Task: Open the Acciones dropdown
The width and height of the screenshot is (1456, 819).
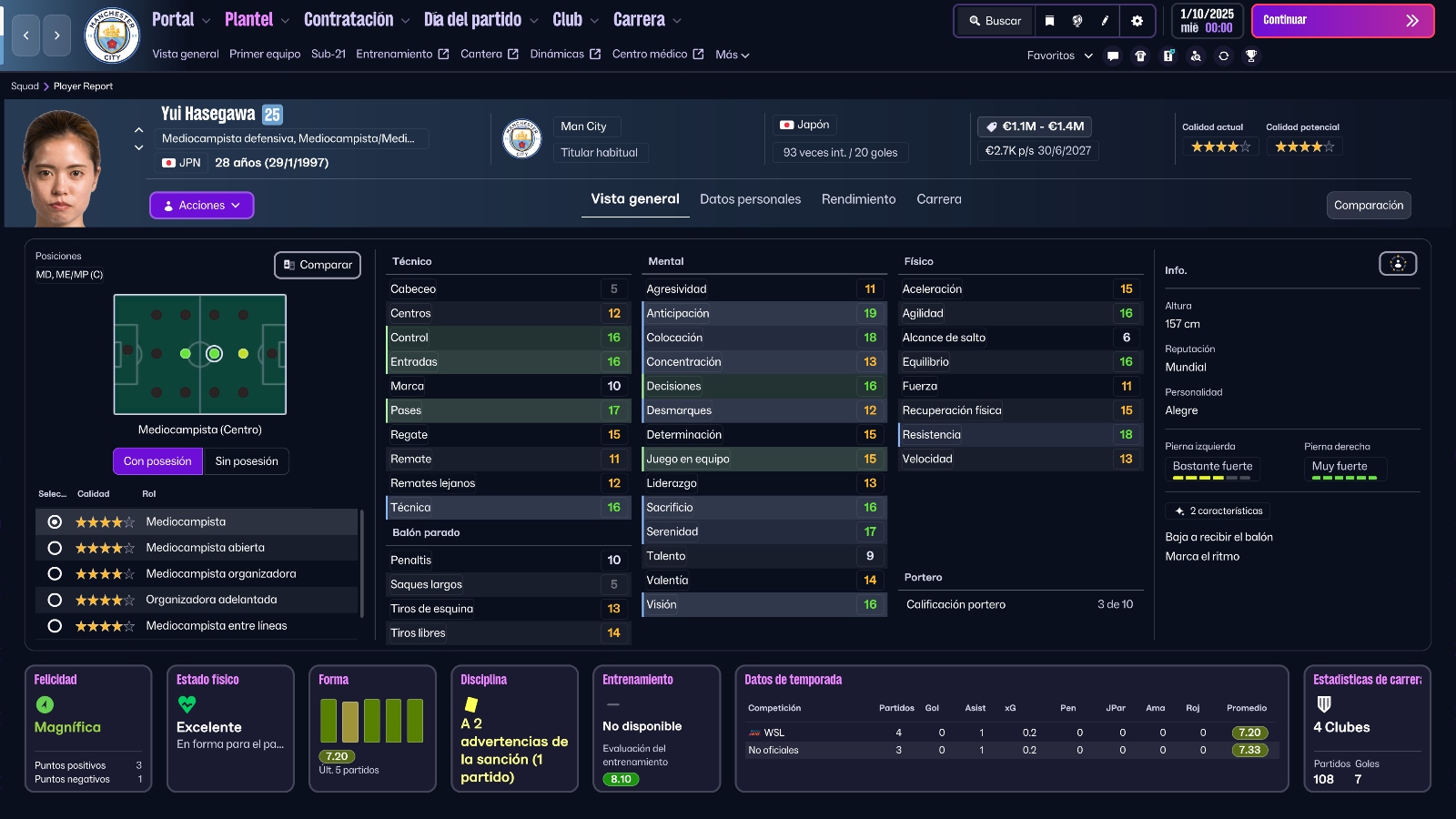Action: click(x=201, y=206)
